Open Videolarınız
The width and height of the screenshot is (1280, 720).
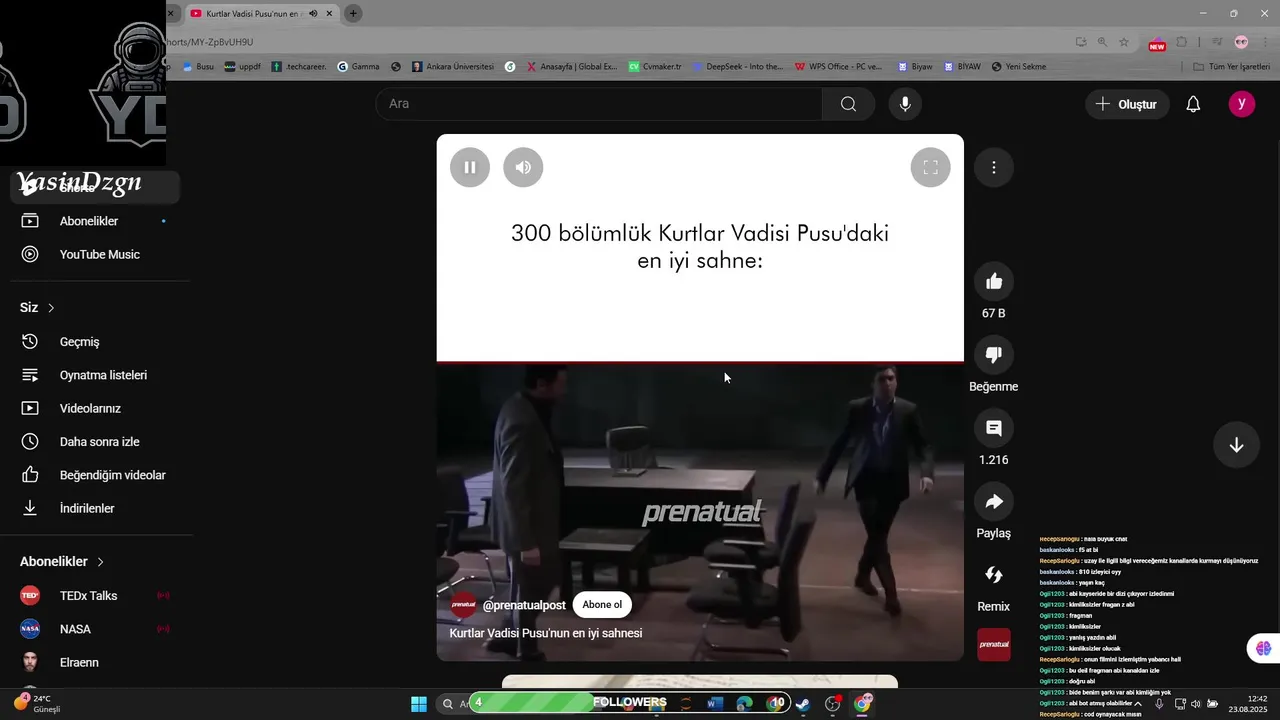coord(96,408)
